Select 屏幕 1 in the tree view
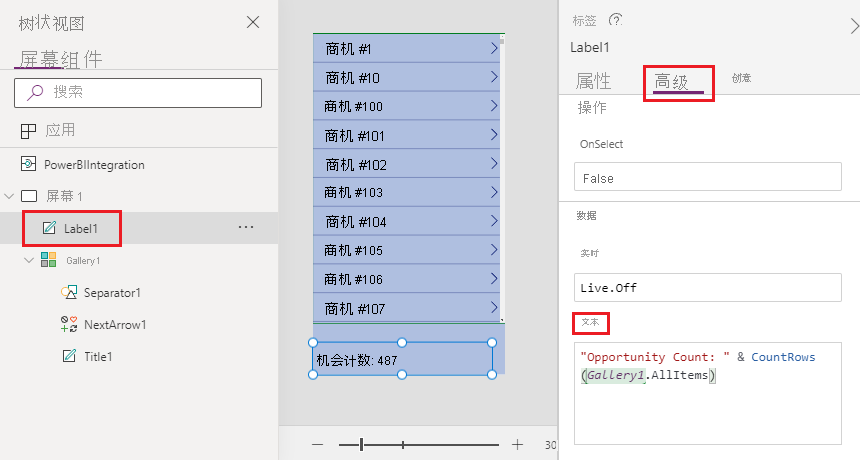Viewport: 860px width, 460px height. (64, 196)
